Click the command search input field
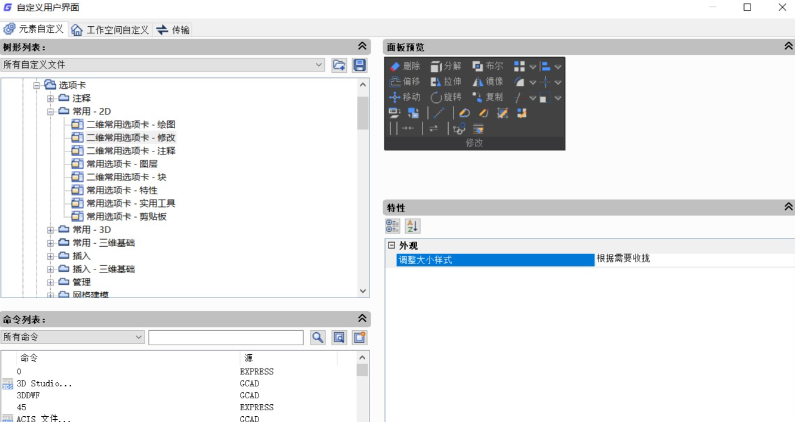The width and height of the screenshot is (795, 422). [x=226, y=338]
